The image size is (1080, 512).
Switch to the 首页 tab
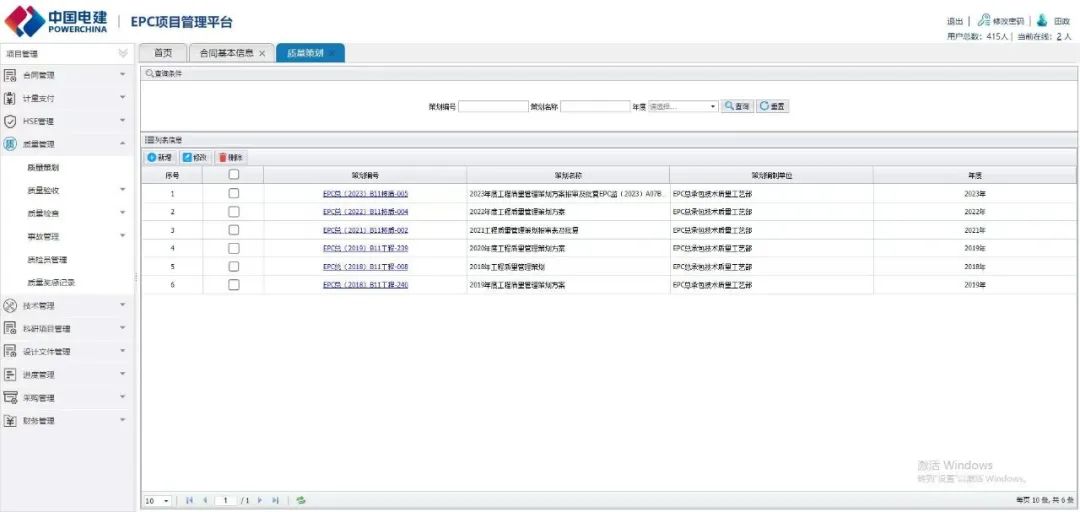click(x=162, y=53)
